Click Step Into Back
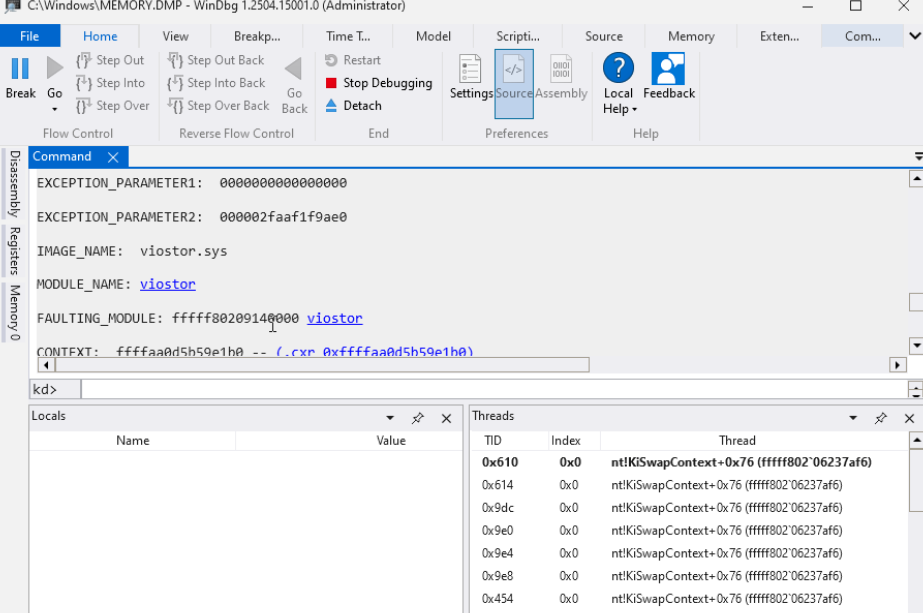This screenshot has height=613, width=923. coord(216,83)
